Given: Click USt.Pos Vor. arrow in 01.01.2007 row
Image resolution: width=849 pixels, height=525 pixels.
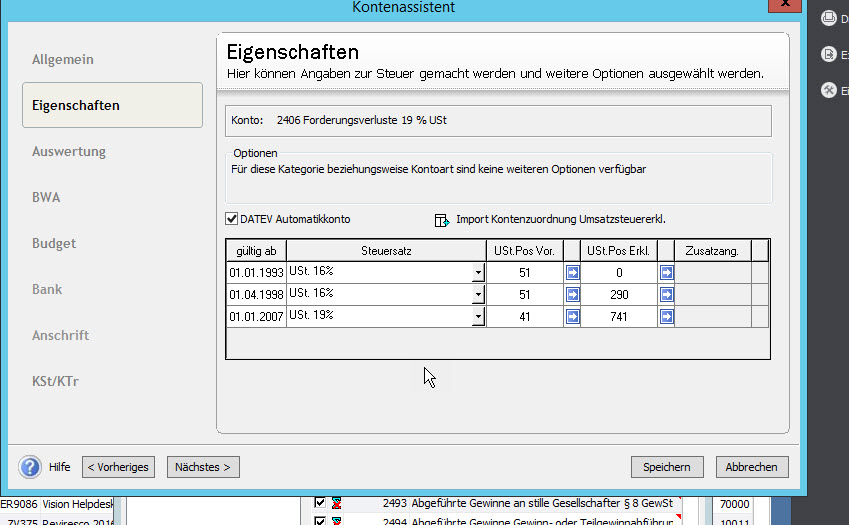Looking at the screenshot, I should (572, 316).
